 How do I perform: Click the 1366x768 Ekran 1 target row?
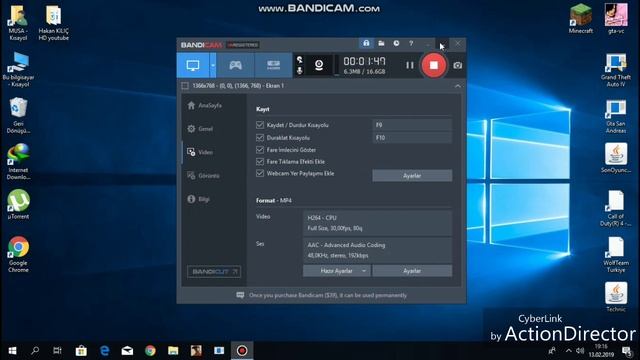coord(321,86)
